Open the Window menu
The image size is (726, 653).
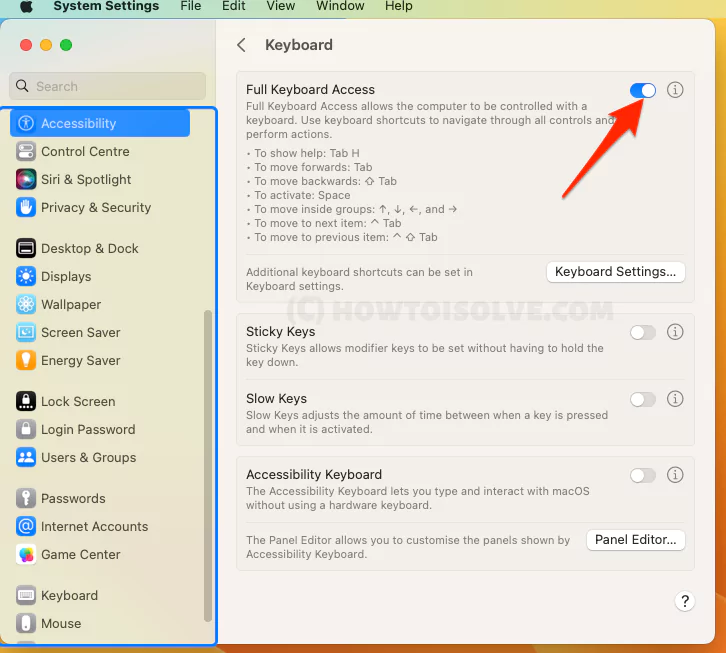340,6
